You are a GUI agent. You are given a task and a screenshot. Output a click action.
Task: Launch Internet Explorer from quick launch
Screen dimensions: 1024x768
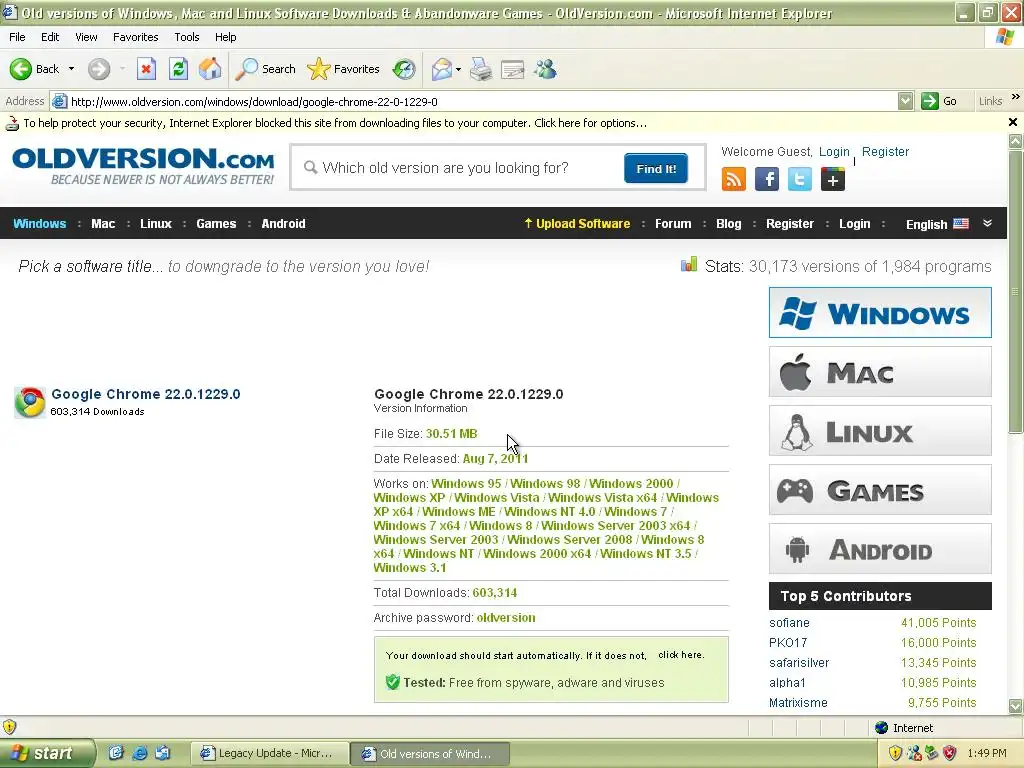tap(139, 753)
